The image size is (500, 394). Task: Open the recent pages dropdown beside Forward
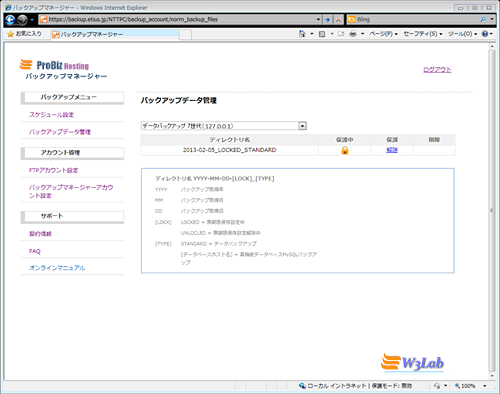pos(32,20)
